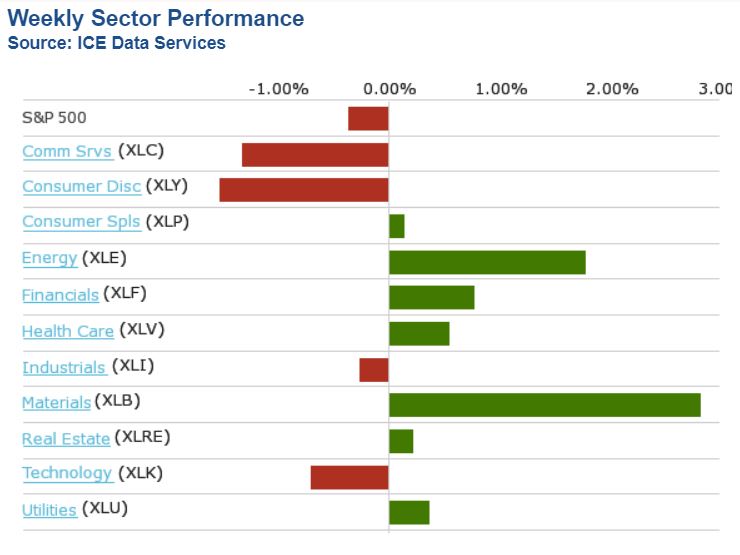Screen dimensions: 740x555
Task: Follow the Energy sector link
Action: 49,258
